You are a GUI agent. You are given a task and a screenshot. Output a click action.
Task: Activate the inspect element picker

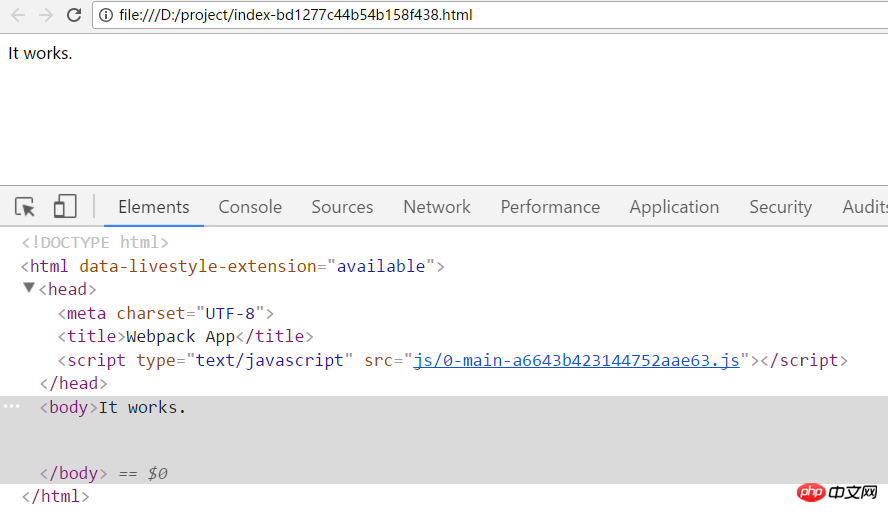25,207
